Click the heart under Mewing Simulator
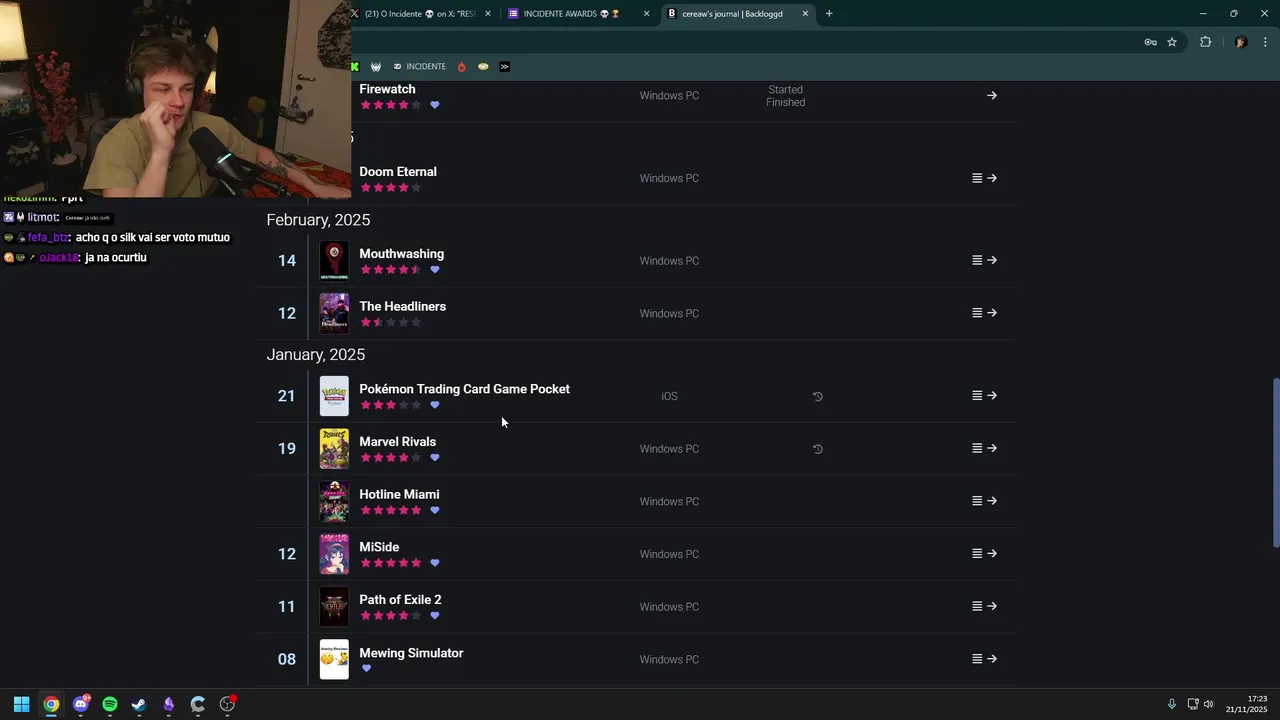The image size is (1280, 720). tap(366, 669)
